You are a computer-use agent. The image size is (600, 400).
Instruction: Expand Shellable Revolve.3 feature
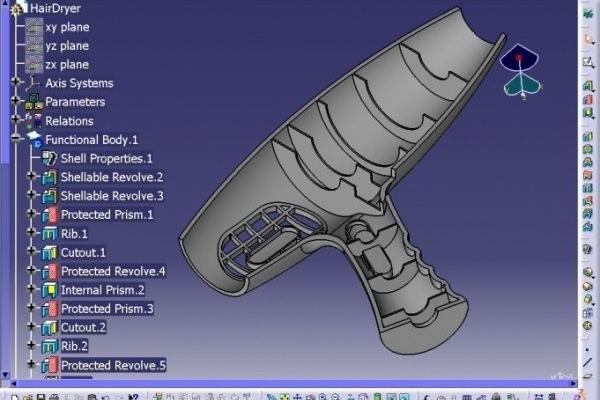coord(31,194)
